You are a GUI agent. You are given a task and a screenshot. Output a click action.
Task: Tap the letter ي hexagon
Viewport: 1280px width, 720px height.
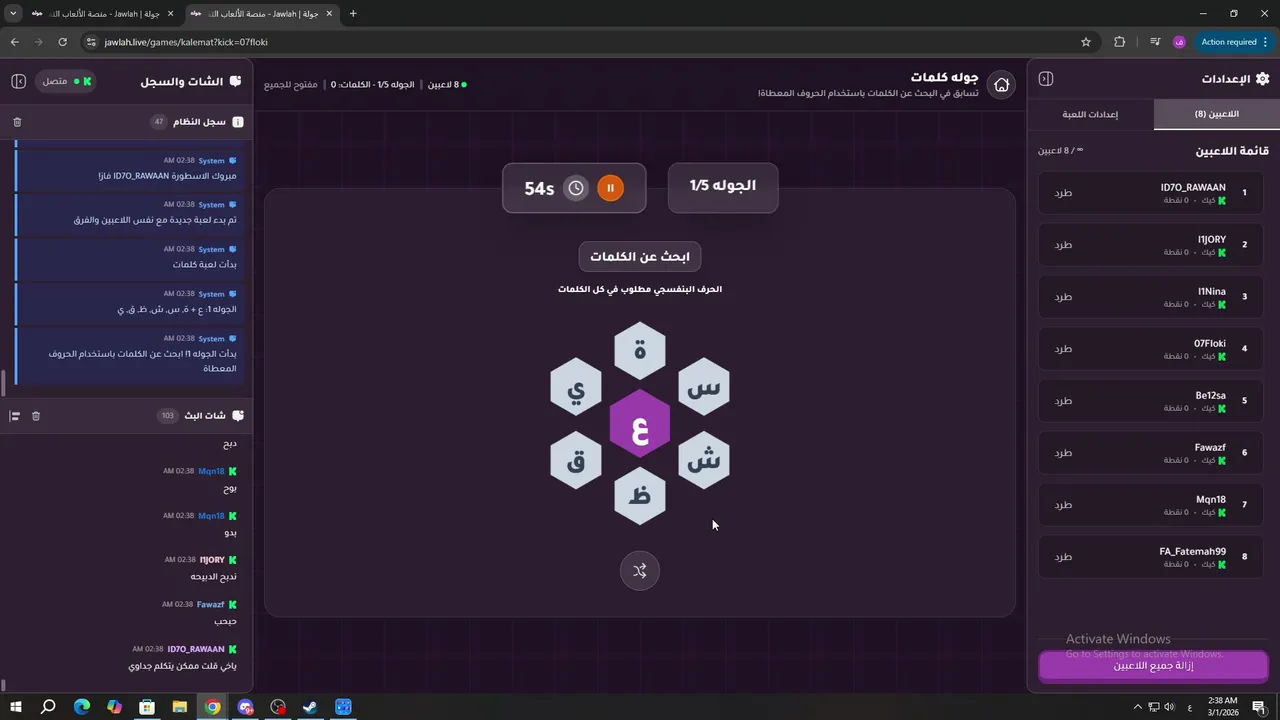coord(576,387)
